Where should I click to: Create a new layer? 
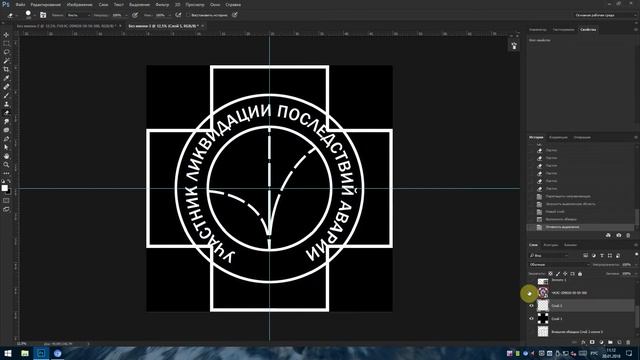619,342
